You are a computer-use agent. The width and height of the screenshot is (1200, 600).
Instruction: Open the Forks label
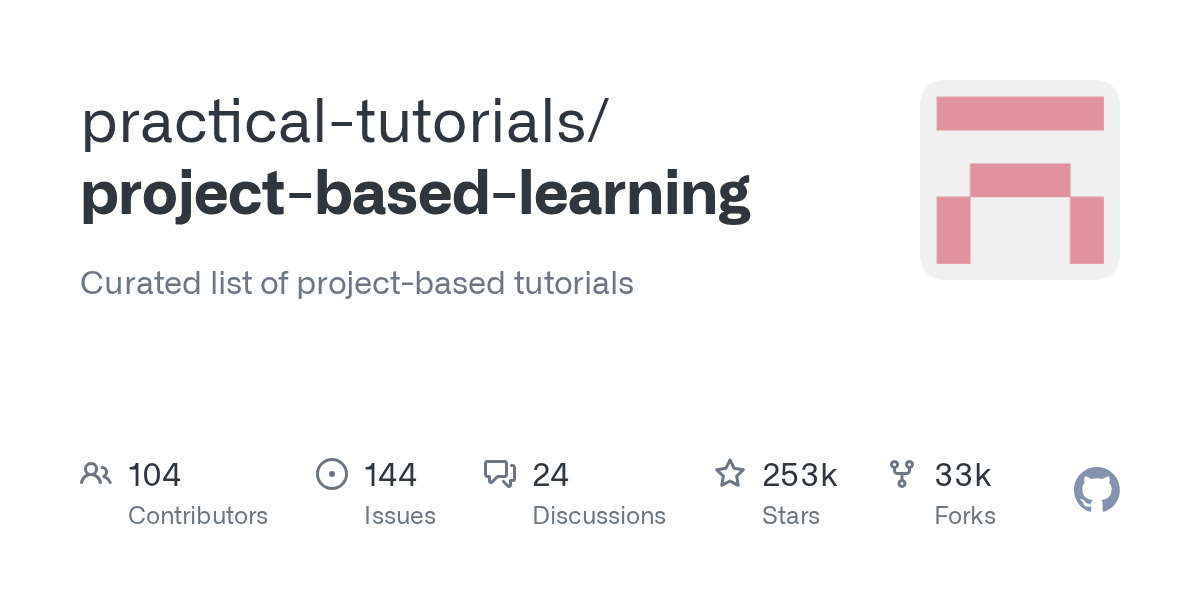coord(965,516)
